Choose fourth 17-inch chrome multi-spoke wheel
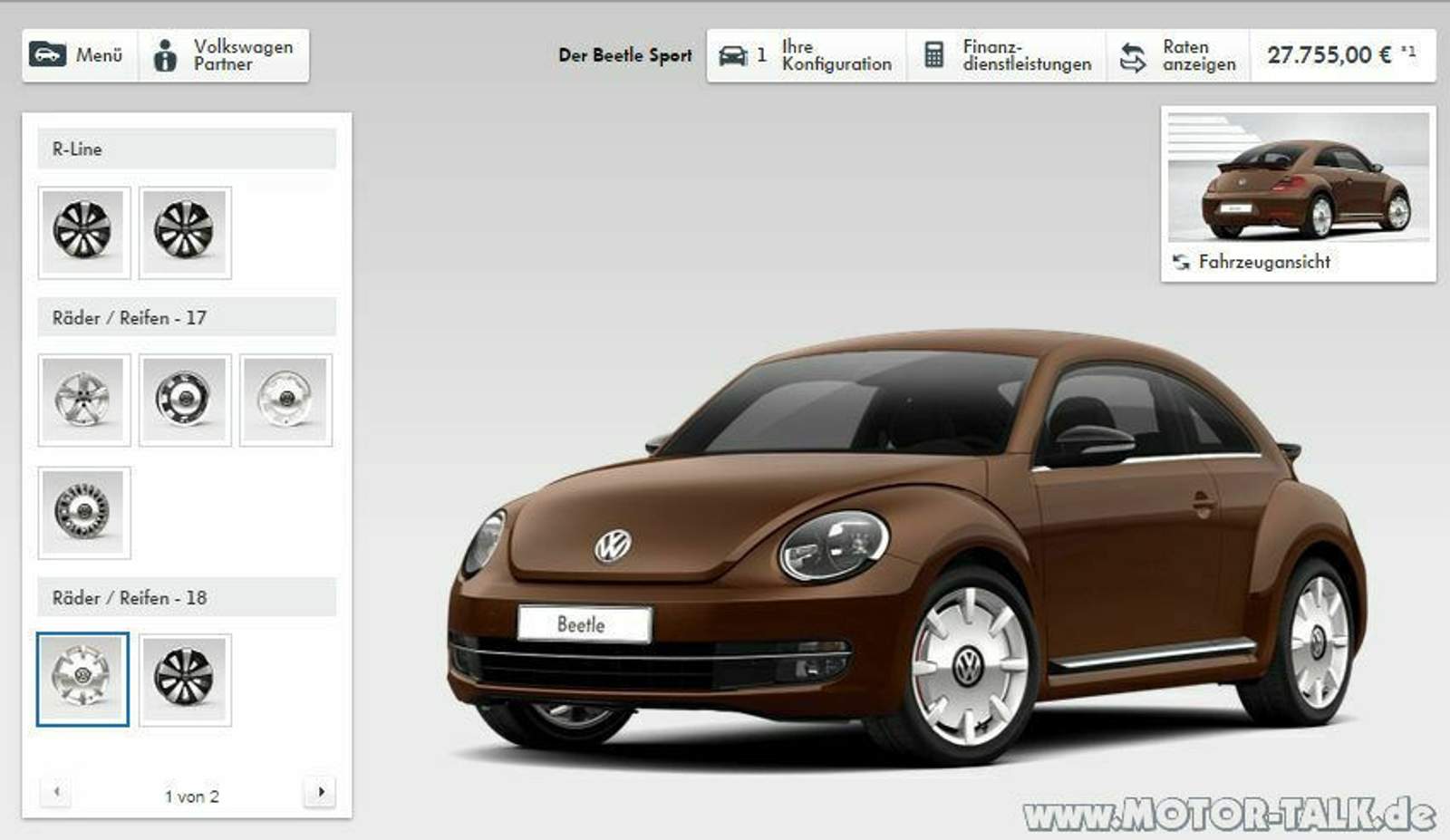The height and width of the screenshot is (840, 1450). click(x=84, y=512)
